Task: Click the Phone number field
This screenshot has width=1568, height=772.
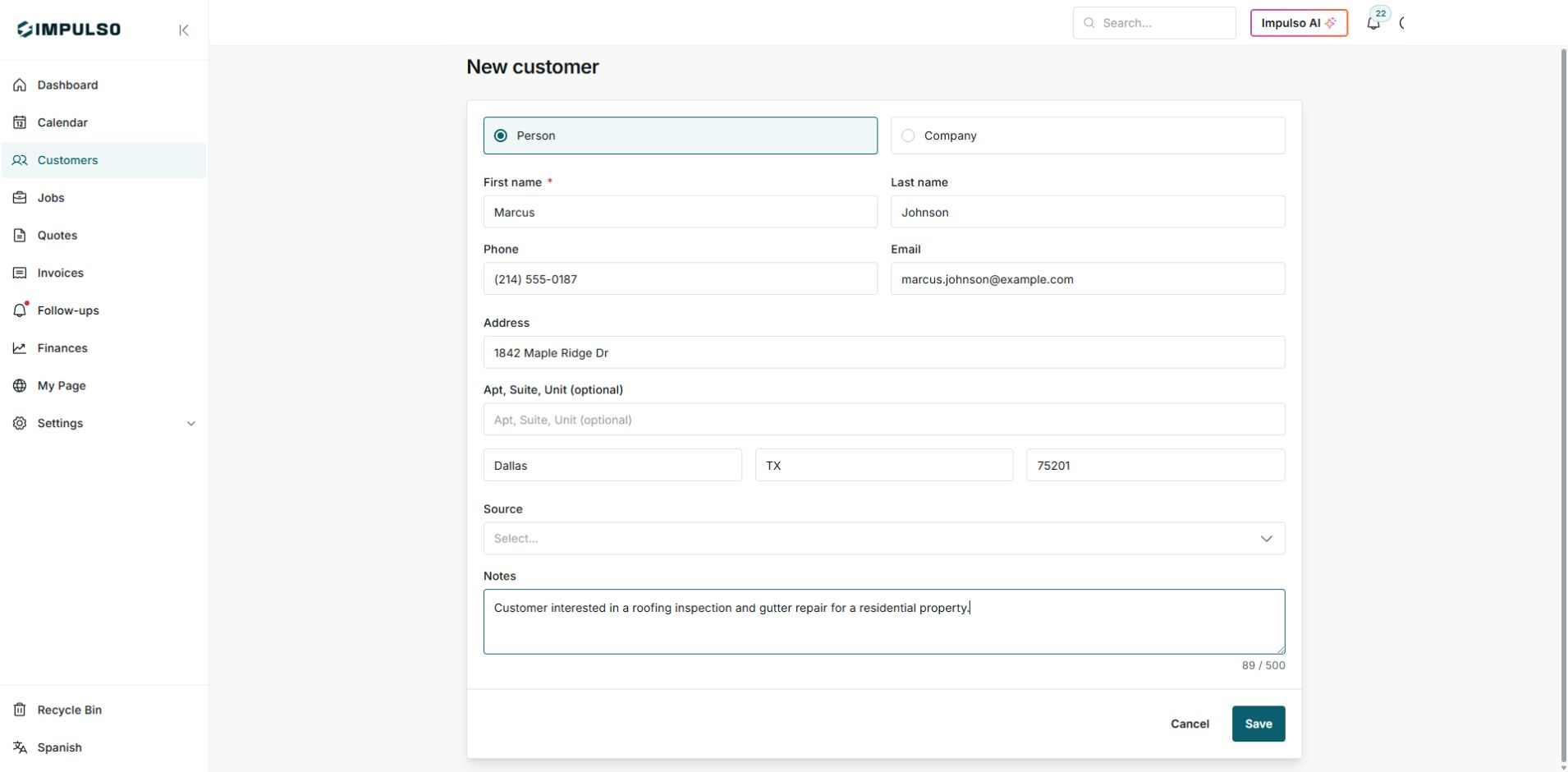Action: pos(681,279)
